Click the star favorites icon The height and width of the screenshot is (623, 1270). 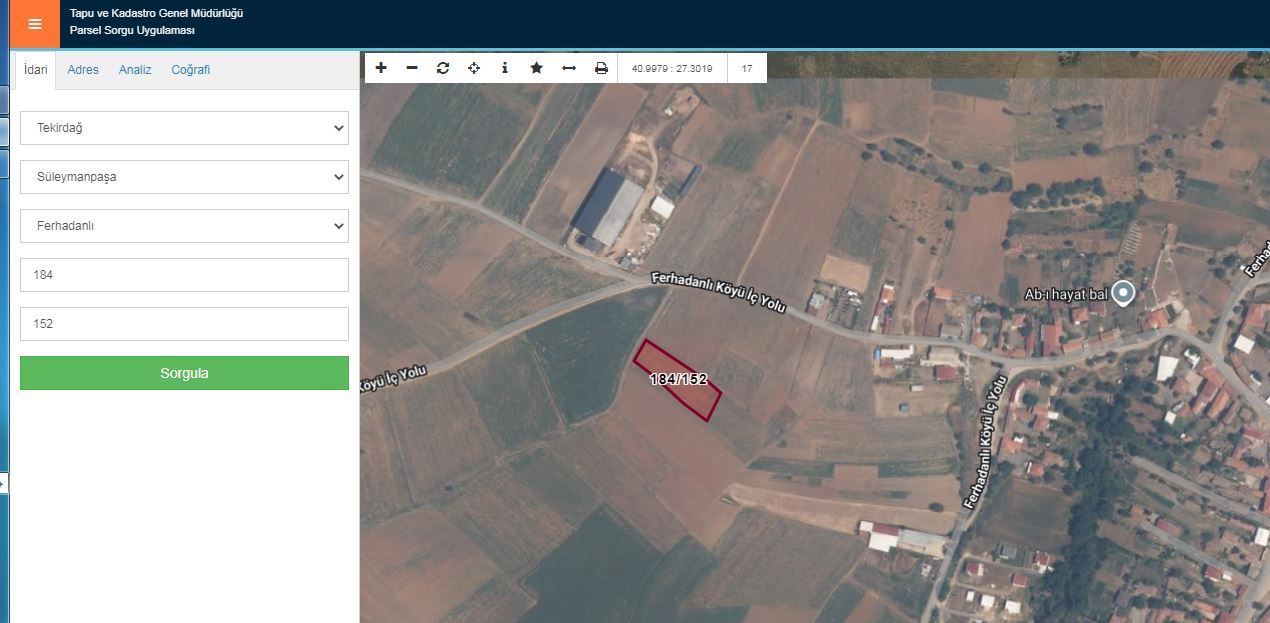(x=537, y=68)
